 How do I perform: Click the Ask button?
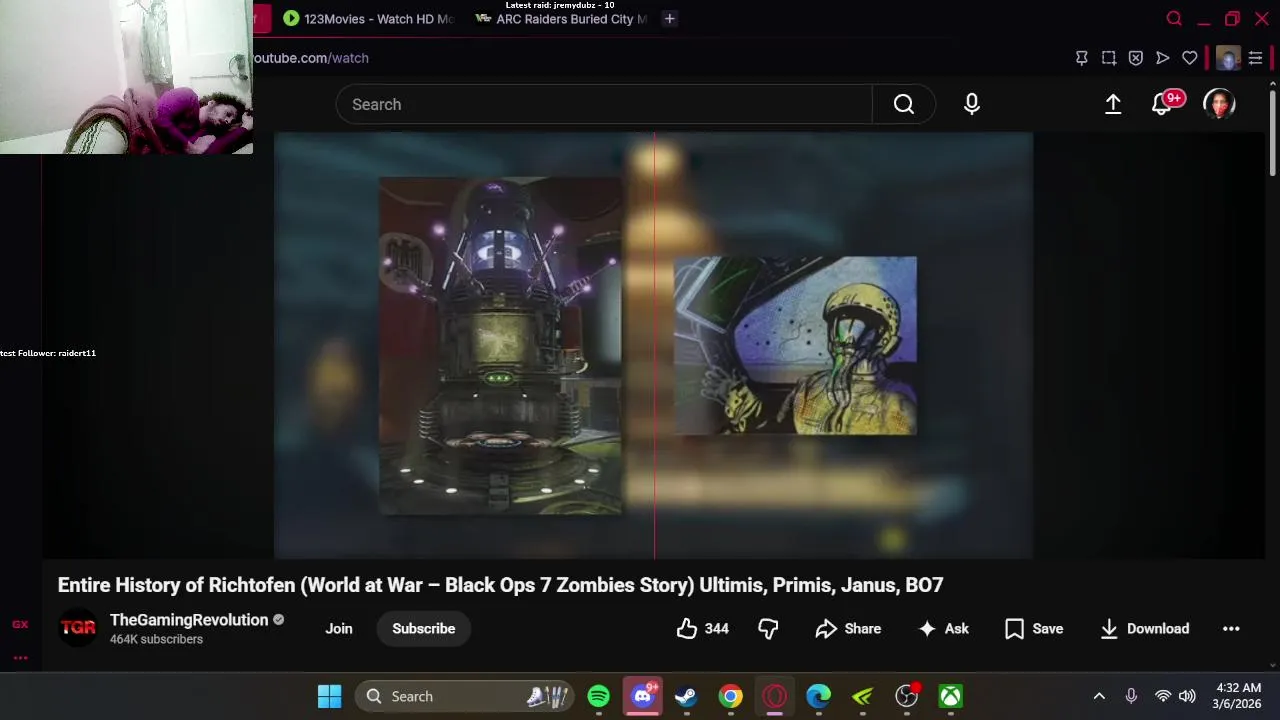[944, 628]
